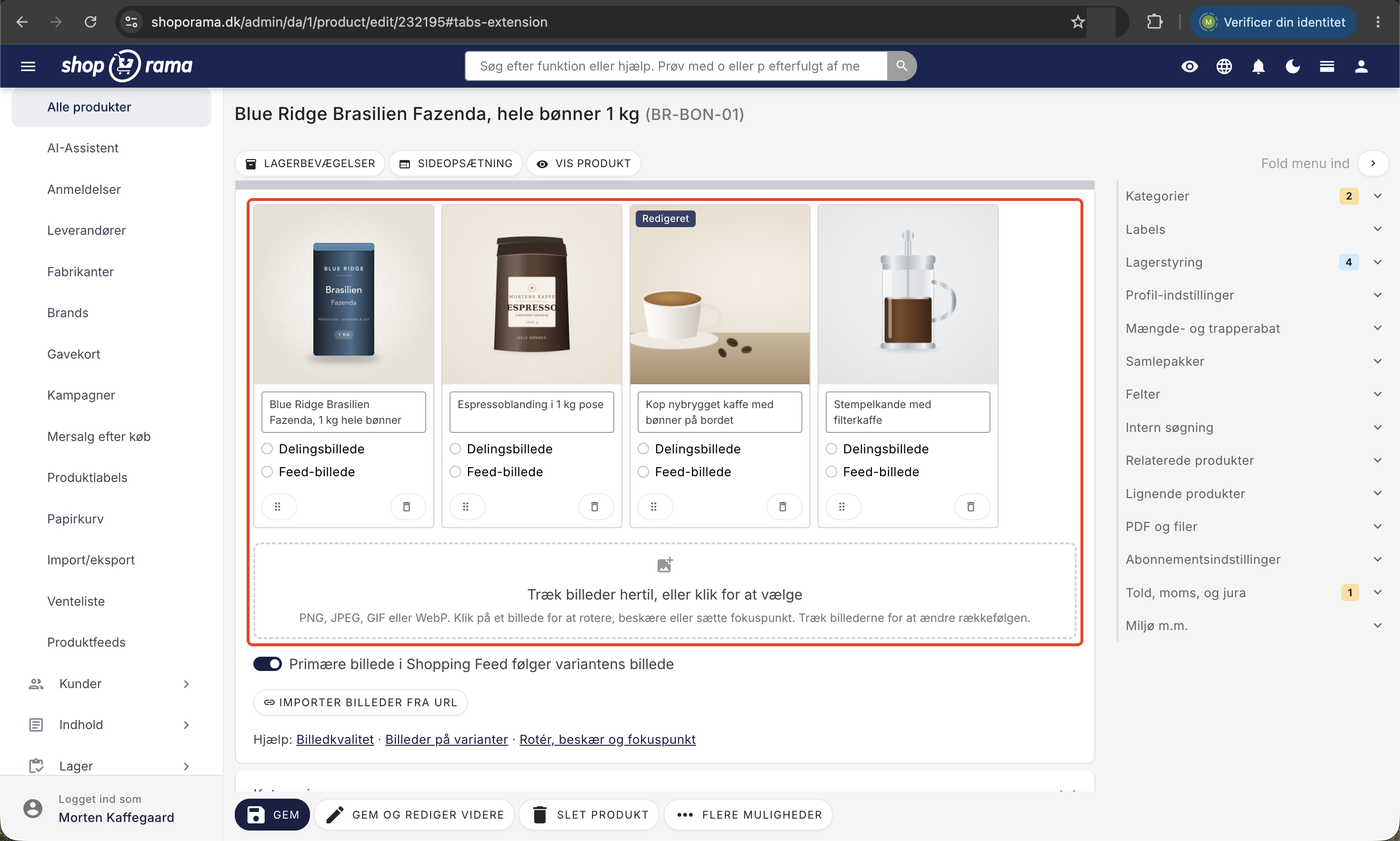1400x841 pixels.
Task: Select Delingsbillede for Kop nybrygget image
Action: (643, 449)
